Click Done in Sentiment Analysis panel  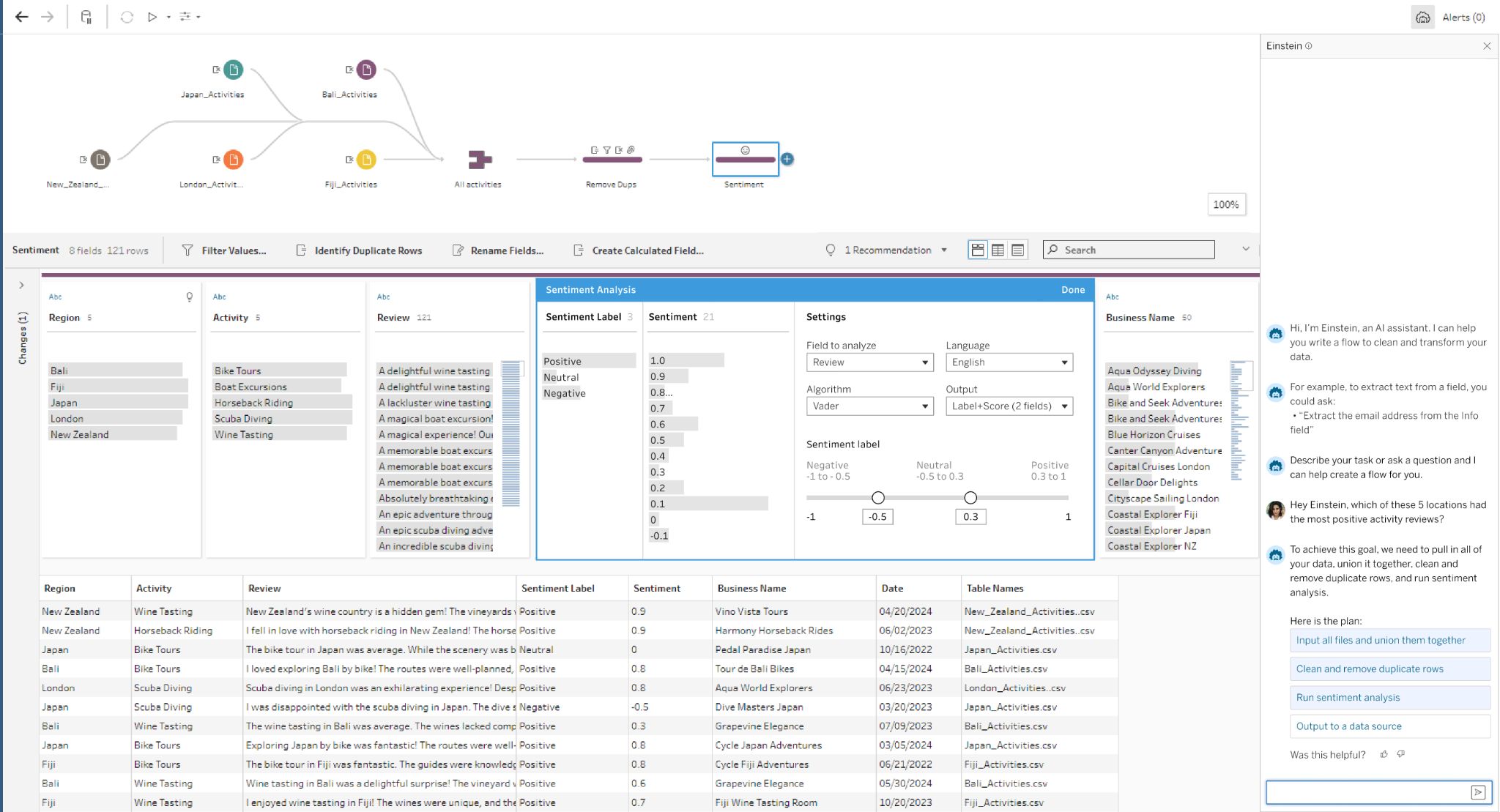pos(1072,290)
